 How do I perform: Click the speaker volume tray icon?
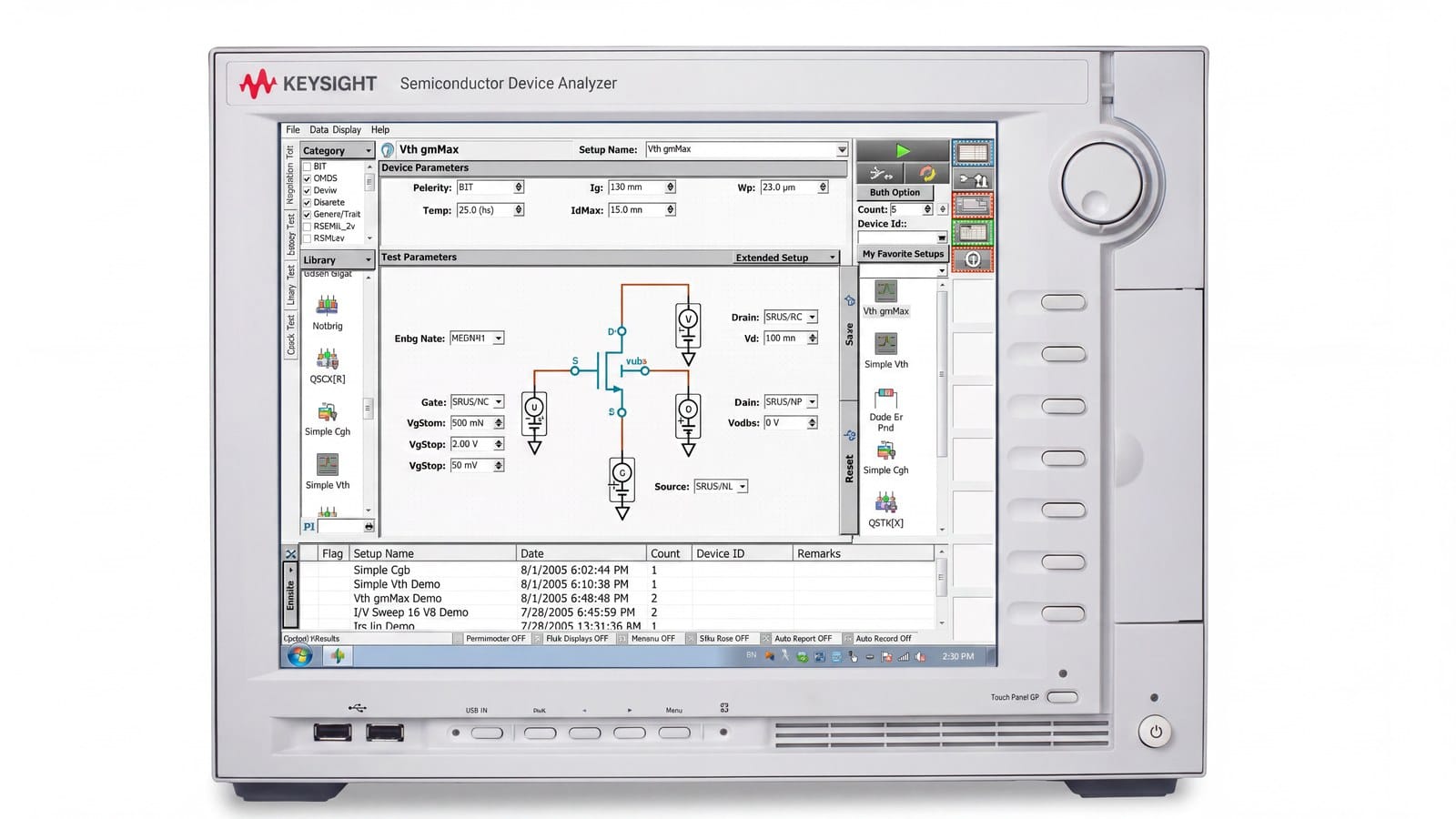(x=920, y=656)
